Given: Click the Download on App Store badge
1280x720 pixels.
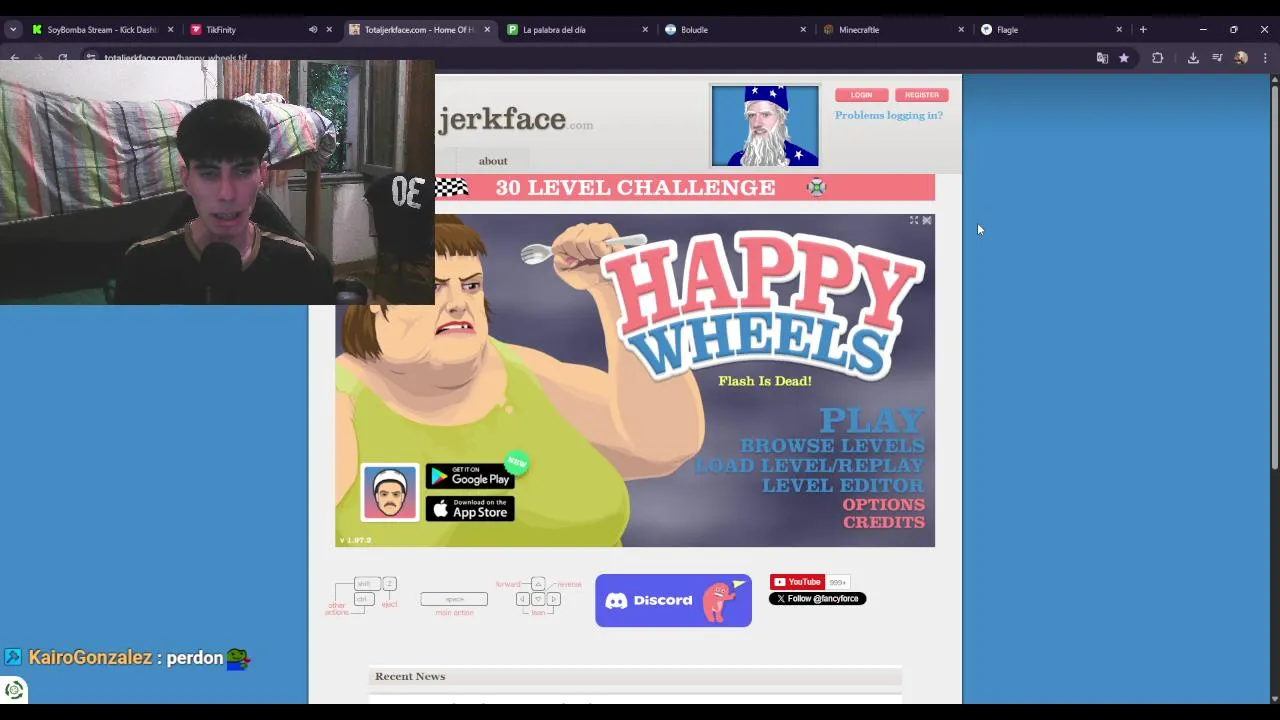Looking at the screenshot, I should 470,509.
